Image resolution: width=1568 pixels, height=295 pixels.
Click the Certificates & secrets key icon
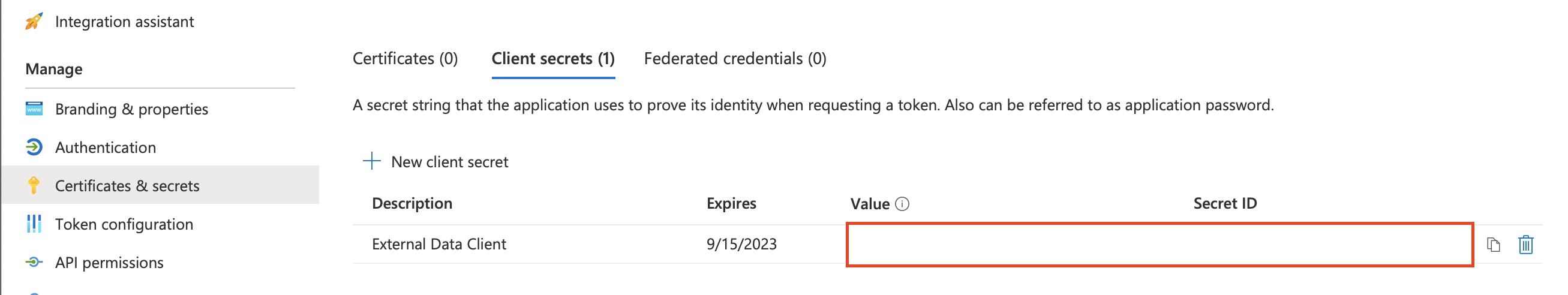click(34, 185)
